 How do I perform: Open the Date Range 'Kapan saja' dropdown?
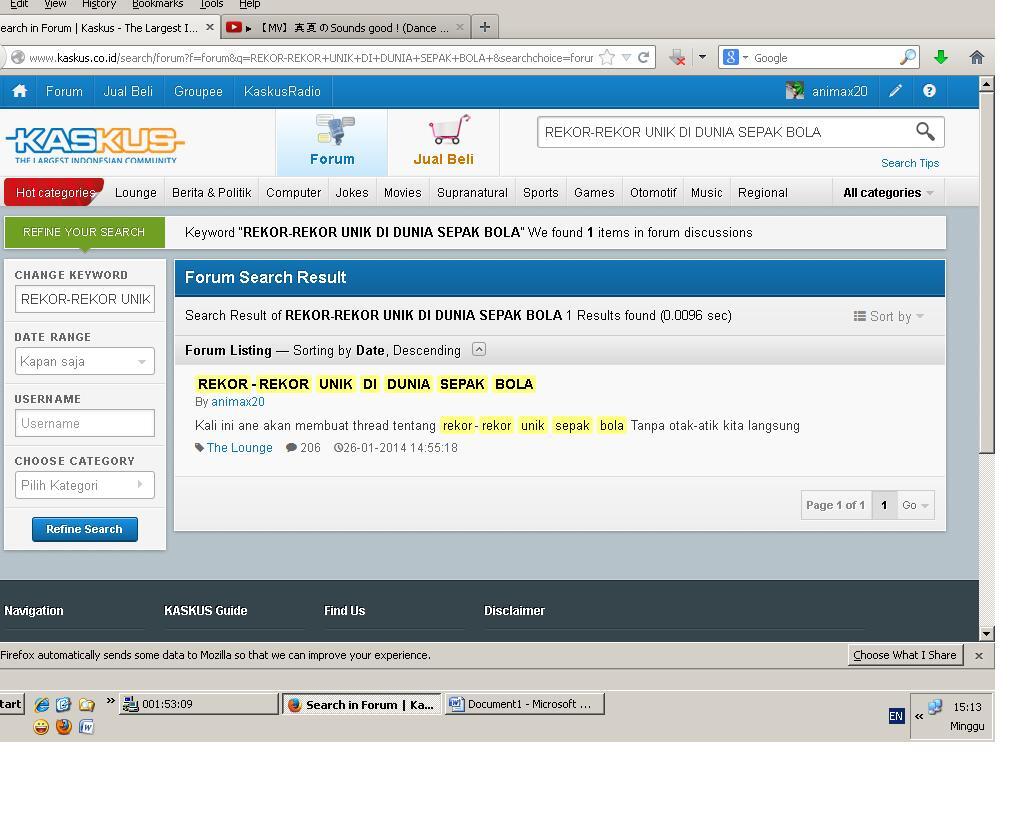pyautogui.click(x=84, y=361)
